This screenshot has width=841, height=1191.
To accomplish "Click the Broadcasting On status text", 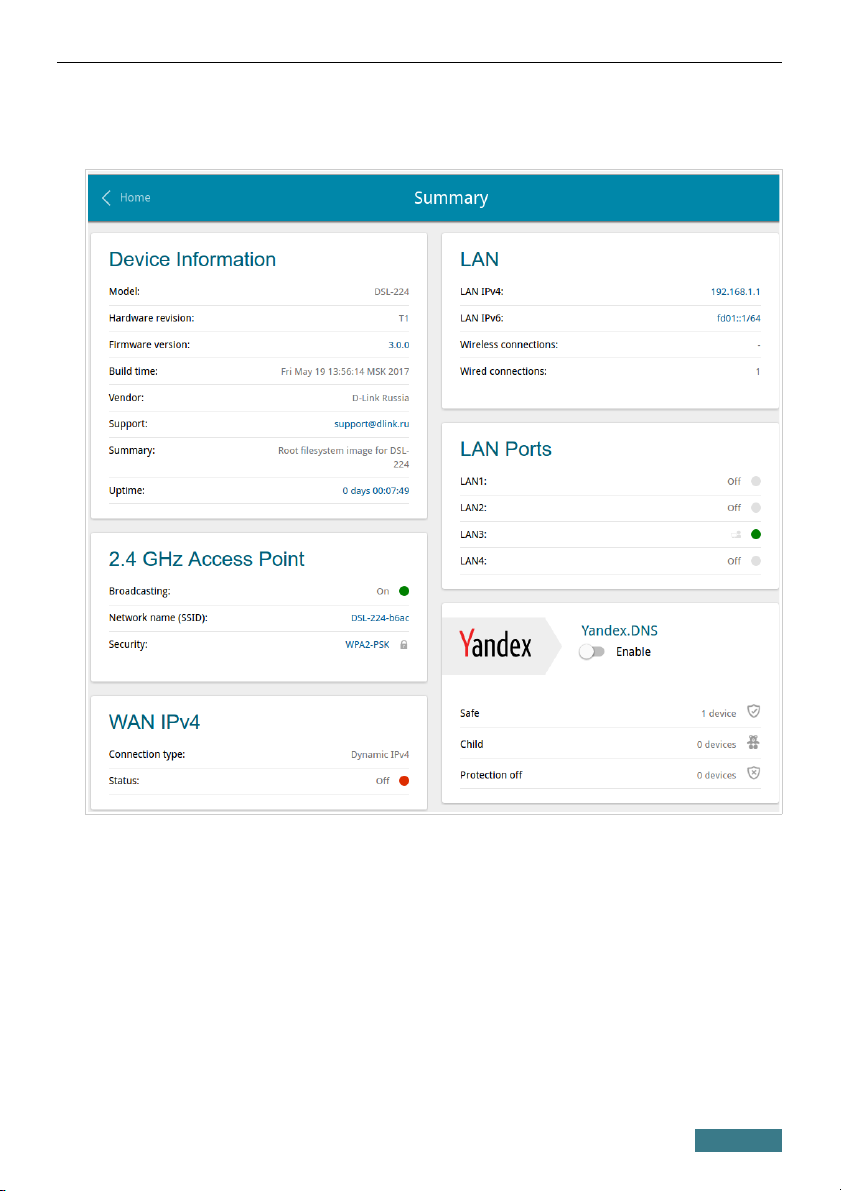I will [383, 591].
